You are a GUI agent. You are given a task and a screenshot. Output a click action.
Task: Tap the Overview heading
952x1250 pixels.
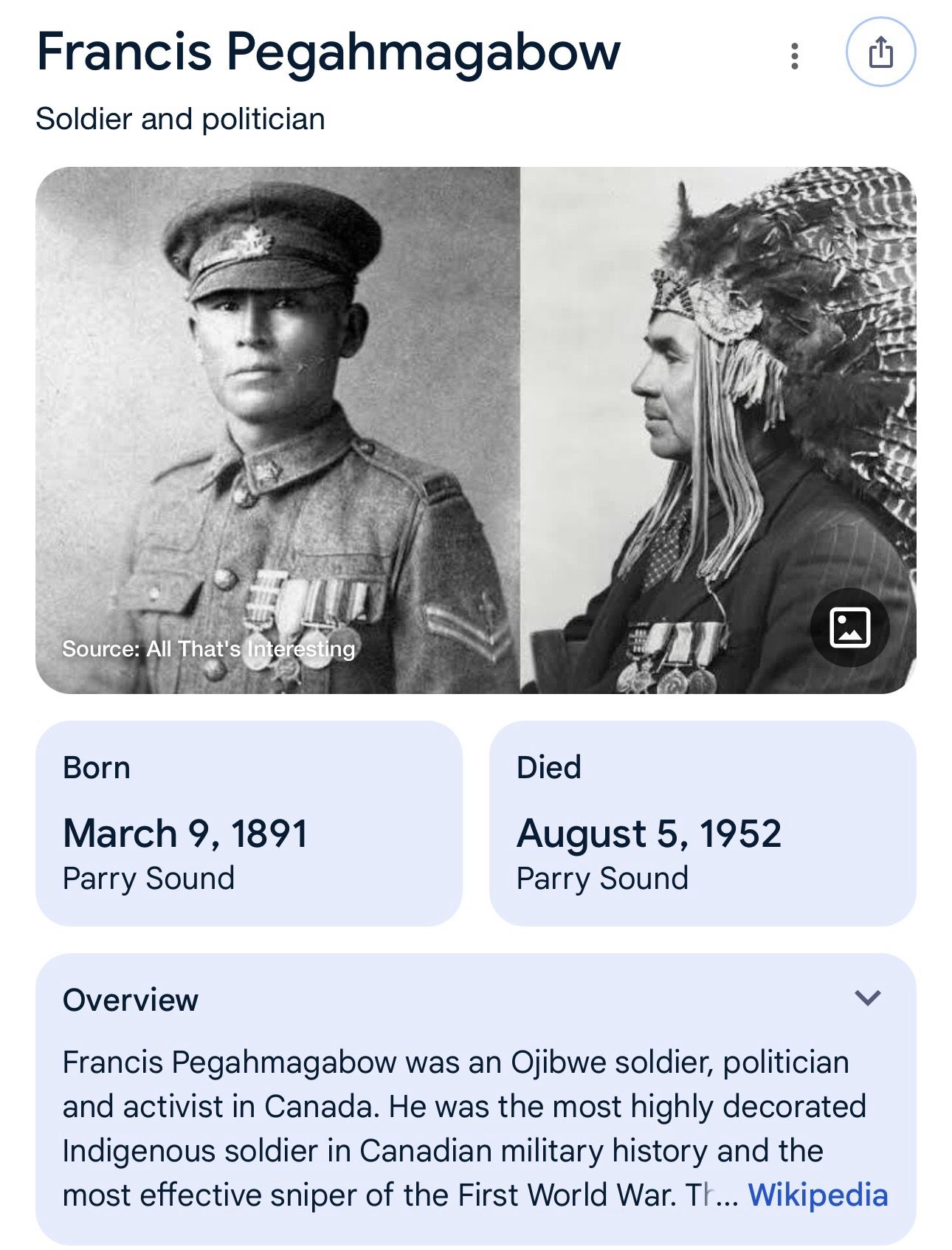(x=131, y=1000)
